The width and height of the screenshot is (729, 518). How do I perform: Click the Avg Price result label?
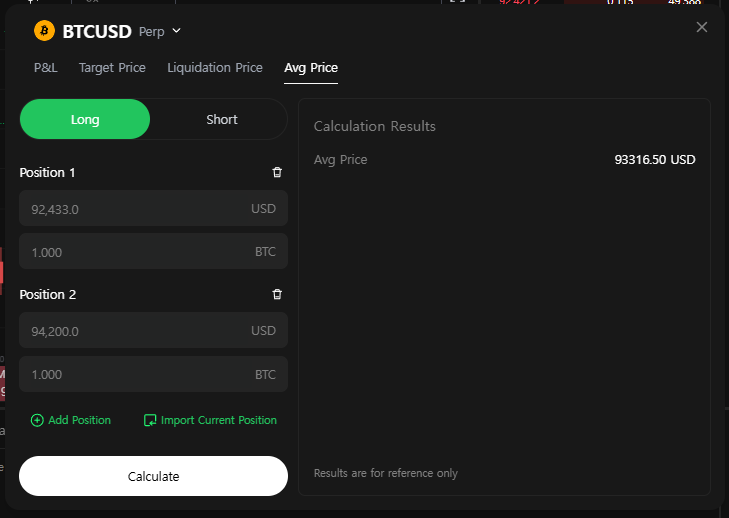point(340,159)
